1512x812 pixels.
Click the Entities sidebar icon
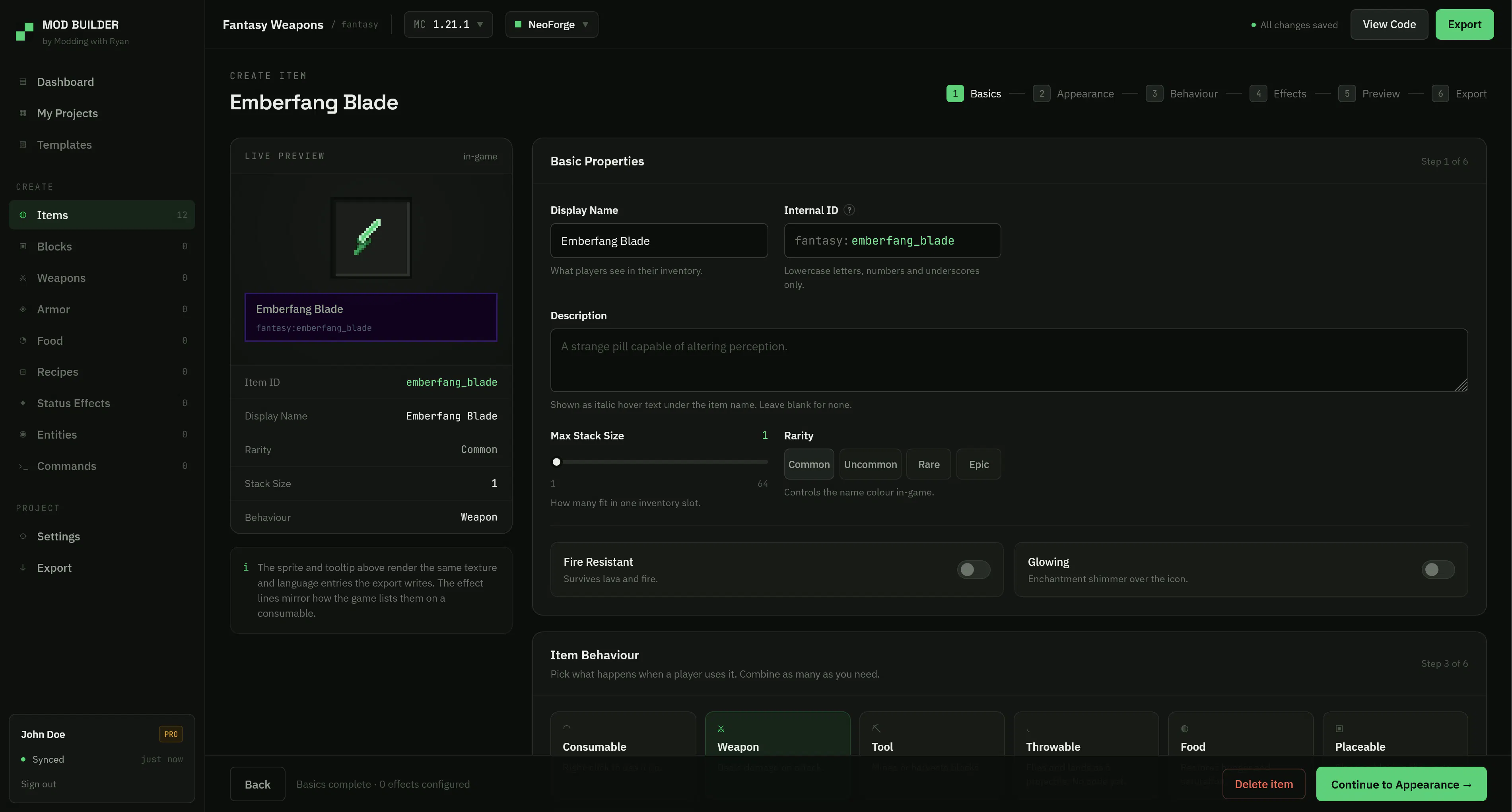click(x=23, y=434)
